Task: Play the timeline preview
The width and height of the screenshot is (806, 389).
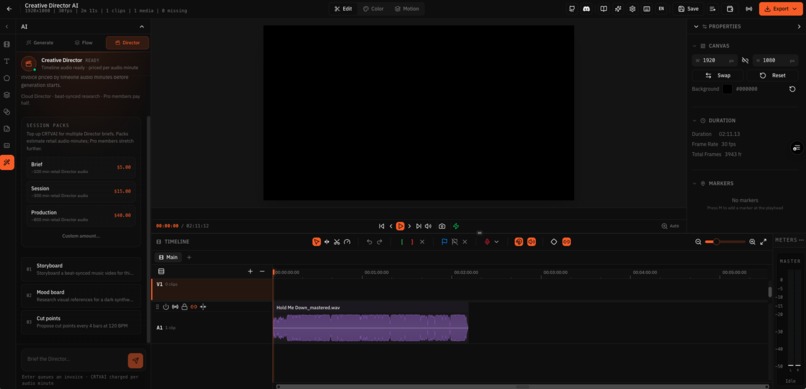Action: tap(400, 226)
